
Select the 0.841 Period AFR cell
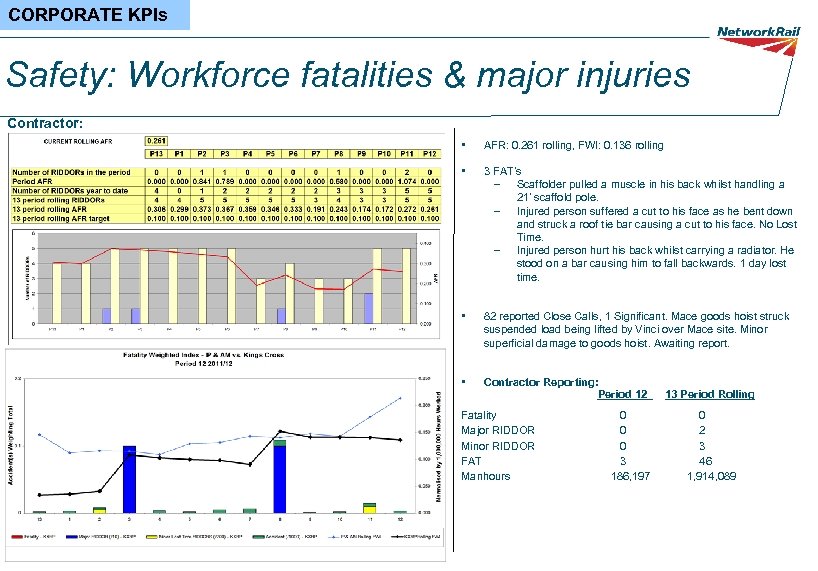pyautogui.click(x=202, y=181)
